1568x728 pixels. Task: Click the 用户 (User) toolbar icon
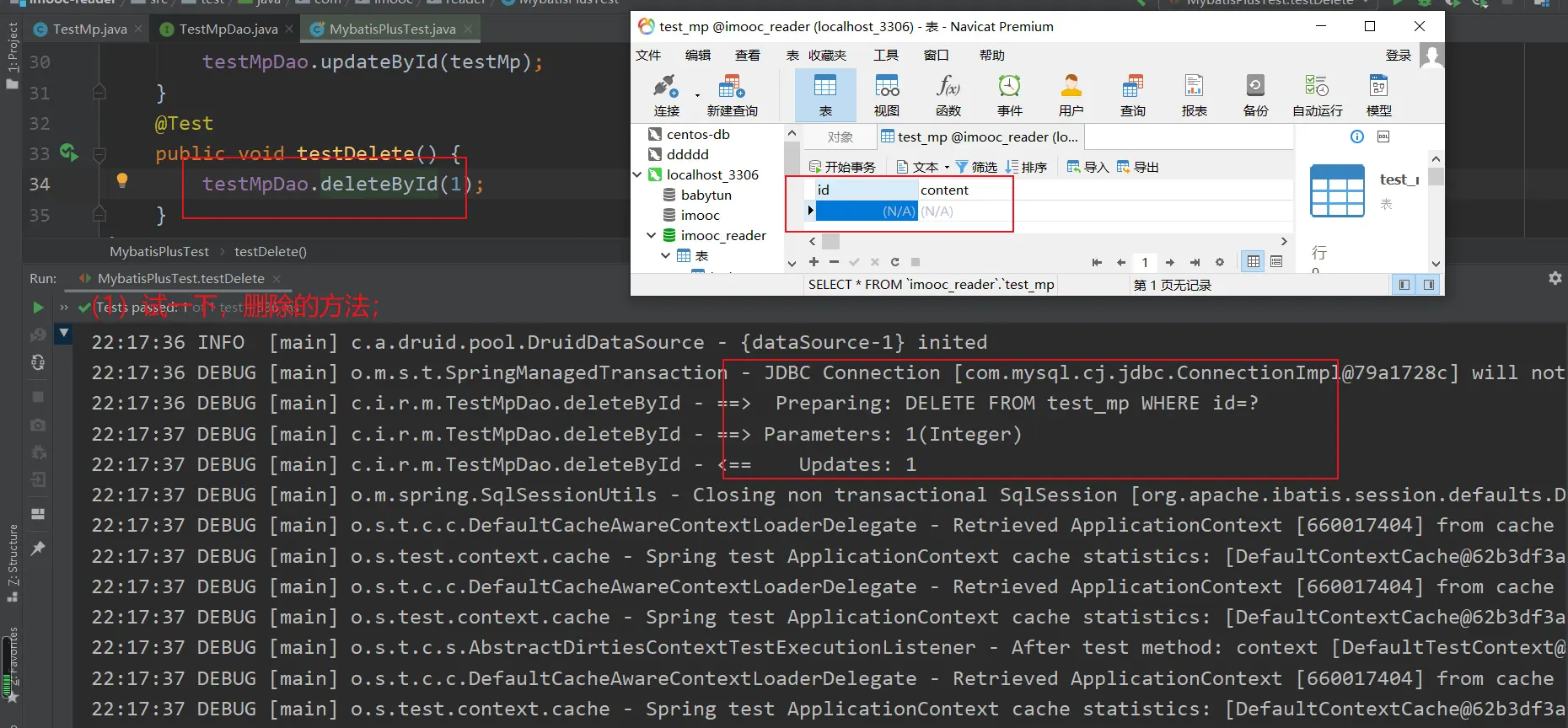[x=1071, y=95]
